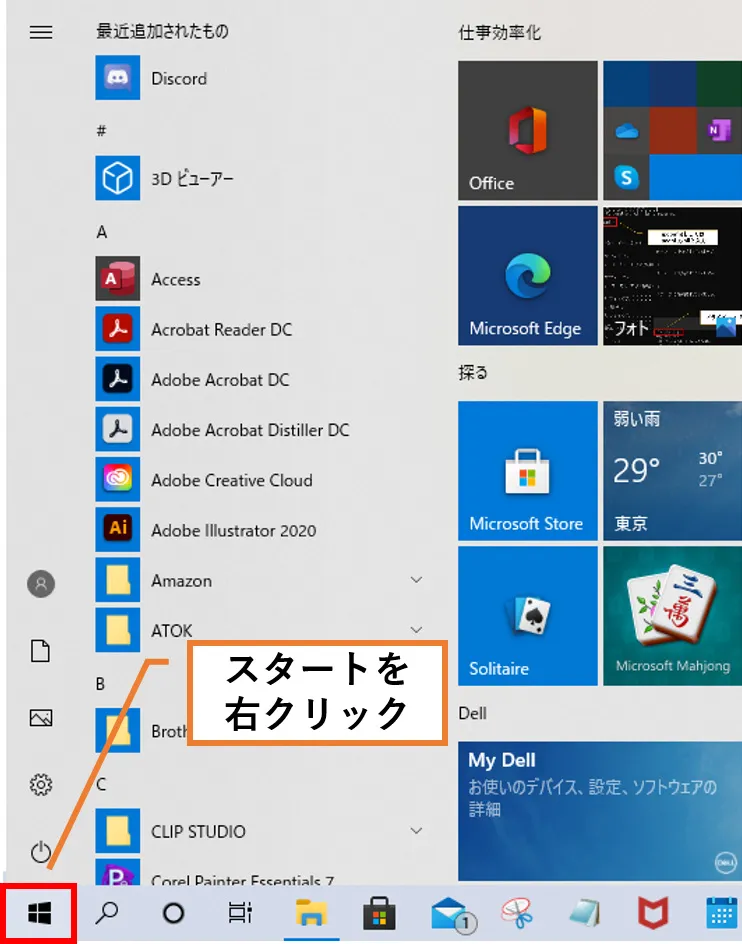Open Cortana circle on taskbar

coord(173,913)
